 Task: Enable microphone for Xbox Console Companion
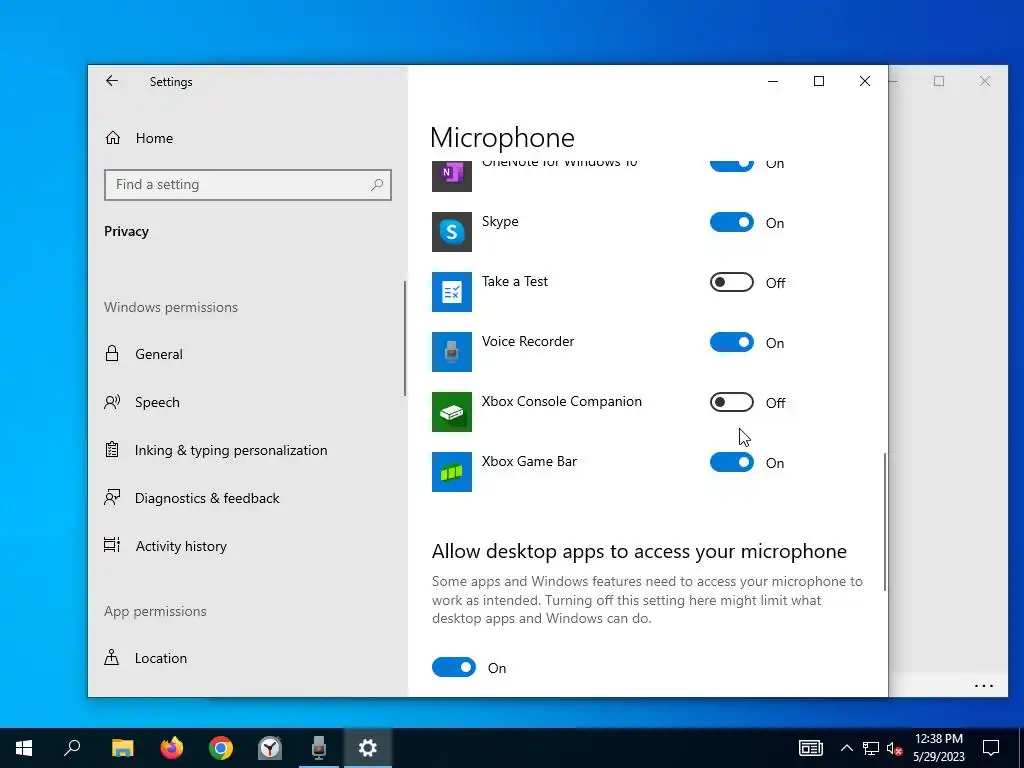pos(731,402)
